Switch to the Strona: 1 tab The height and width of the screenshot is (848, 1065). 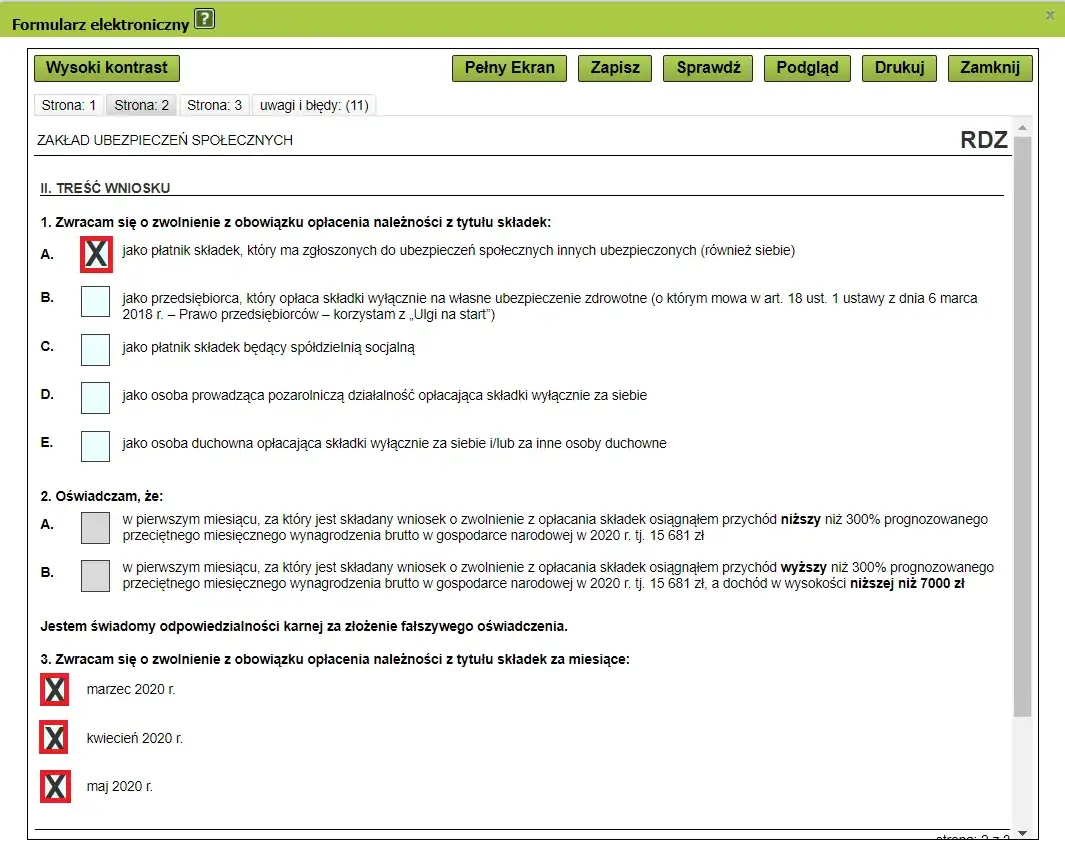(x=67, y=104)
